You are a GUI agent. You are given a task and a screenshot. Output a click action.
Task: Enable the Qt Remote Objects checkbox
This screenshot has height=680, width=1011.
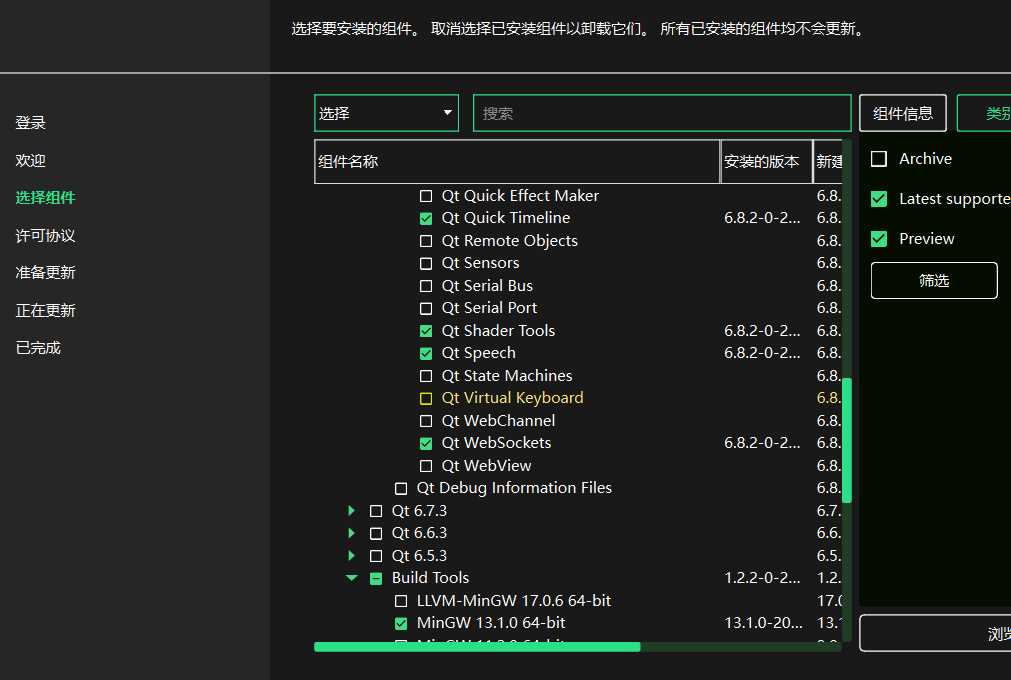click(x=426, y=241)
